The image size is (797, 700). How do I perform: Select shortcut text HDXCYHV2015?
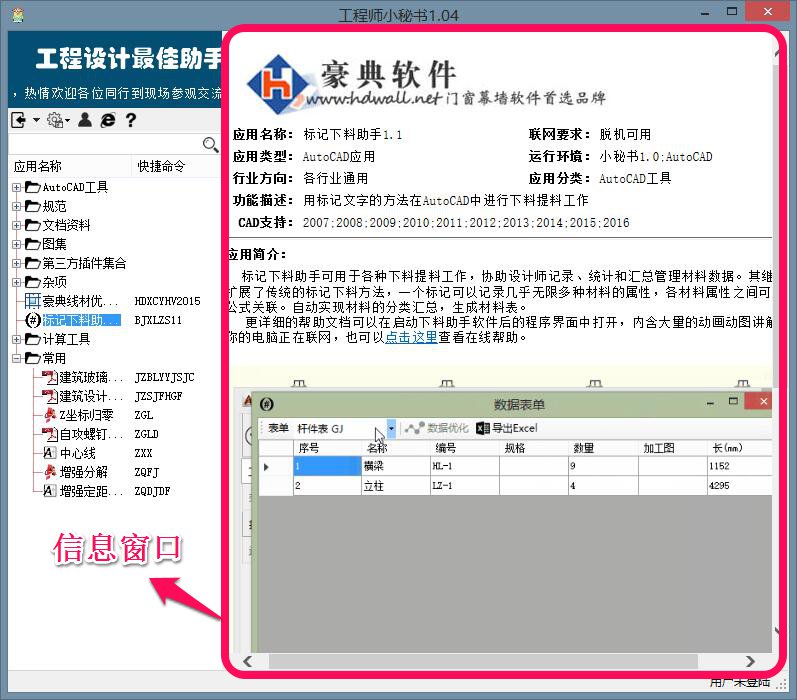167,301
